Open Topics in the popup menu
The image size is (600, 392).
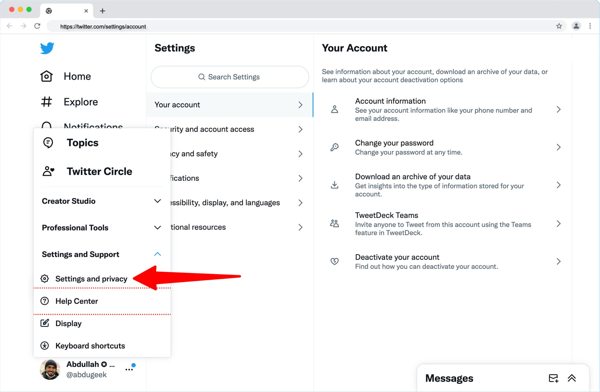(82, 143)
